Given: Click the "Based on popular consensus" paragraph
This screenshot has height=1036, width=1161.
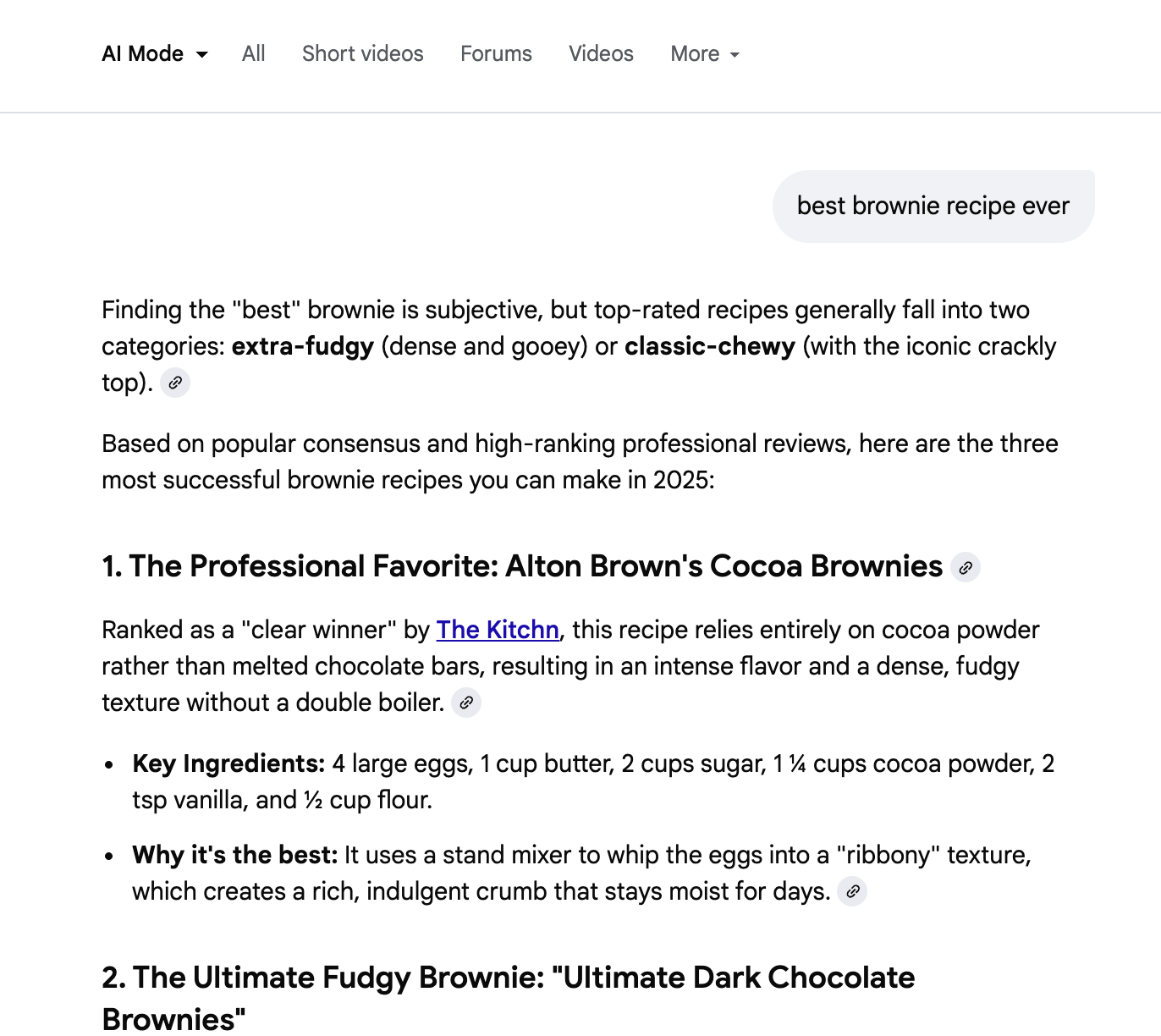Looking at the screenshot, I should [x=579, y=461].
